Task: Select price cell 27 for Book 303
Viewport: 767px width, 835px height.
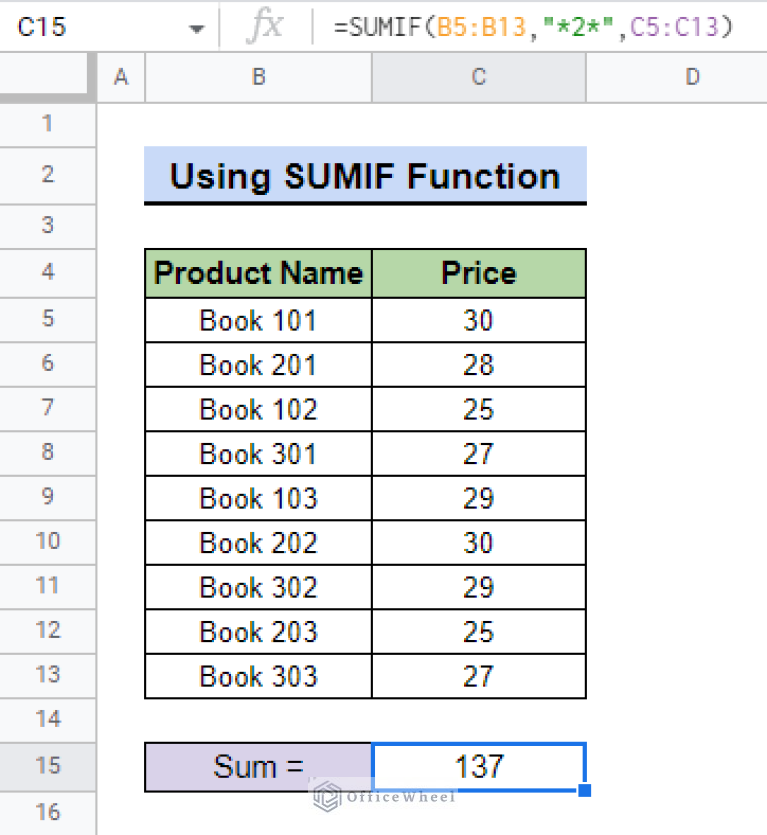Action: 479,676
